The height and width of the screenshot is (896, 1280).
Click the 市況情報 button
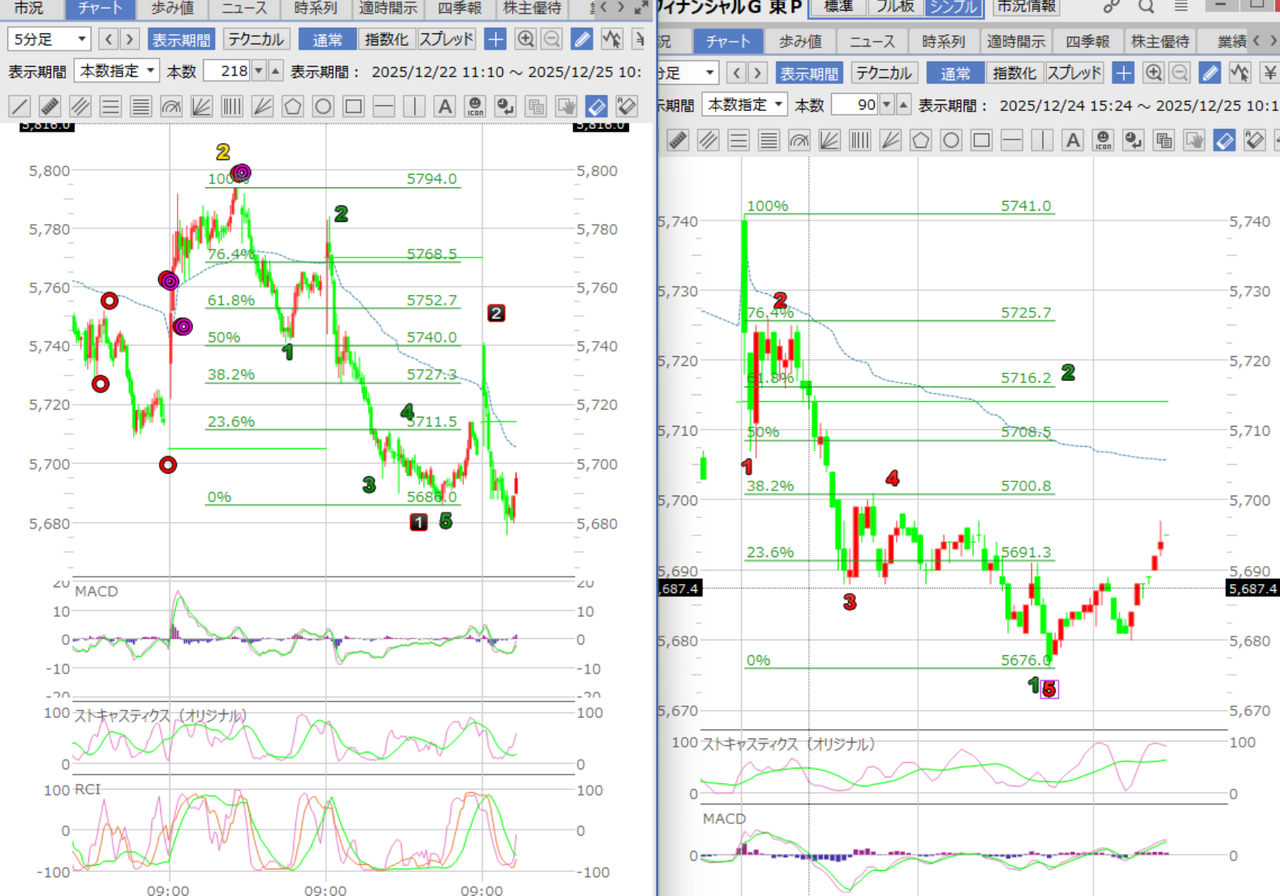coord(1029,7)
